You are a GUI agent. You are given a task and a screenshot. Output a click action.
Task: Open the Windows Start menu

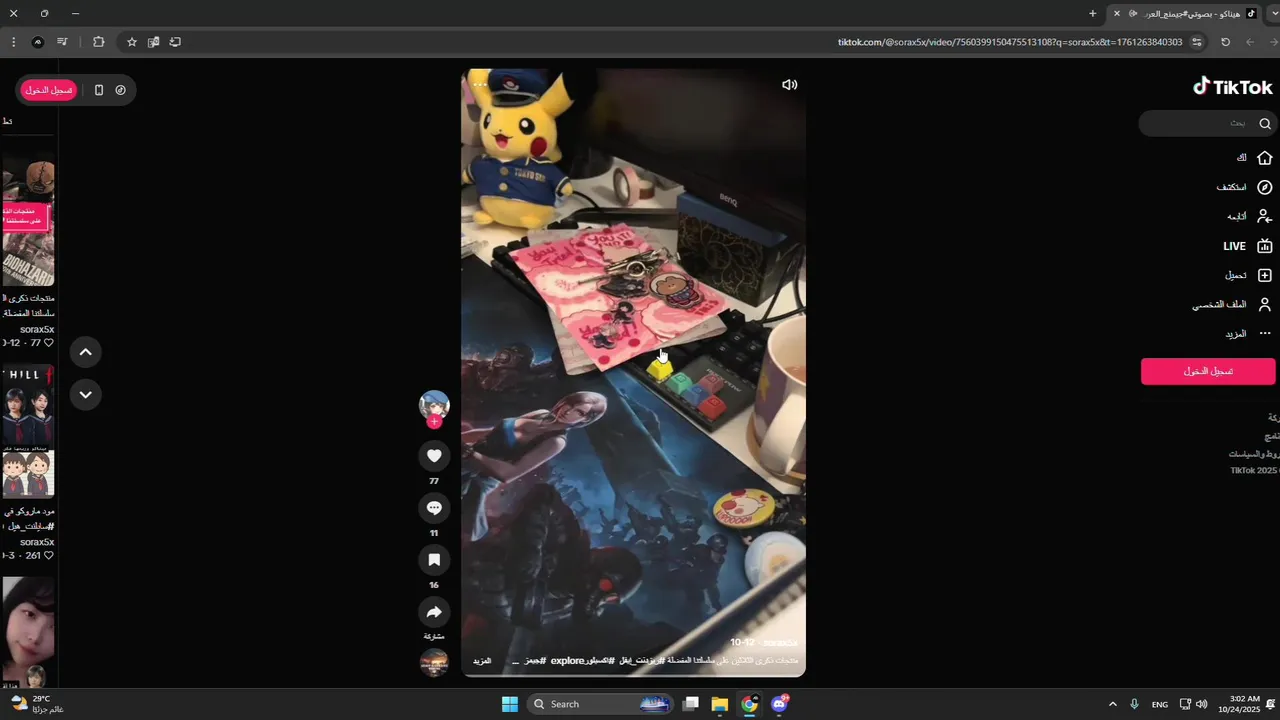tap(510, 704)
